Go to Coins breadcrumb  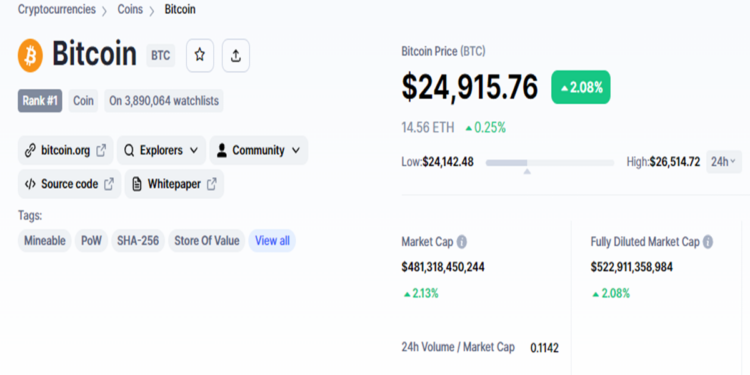[130, 10]
